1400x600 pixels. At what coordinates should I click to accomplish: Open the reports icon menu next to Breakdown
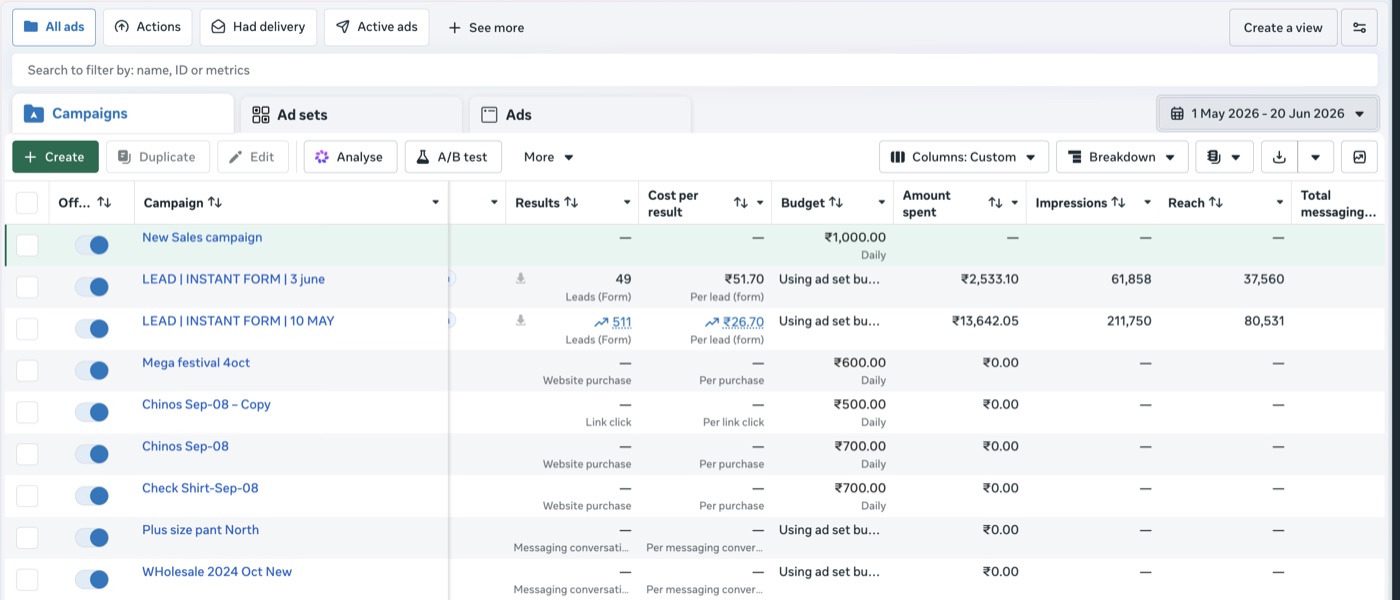(1224, 157)
